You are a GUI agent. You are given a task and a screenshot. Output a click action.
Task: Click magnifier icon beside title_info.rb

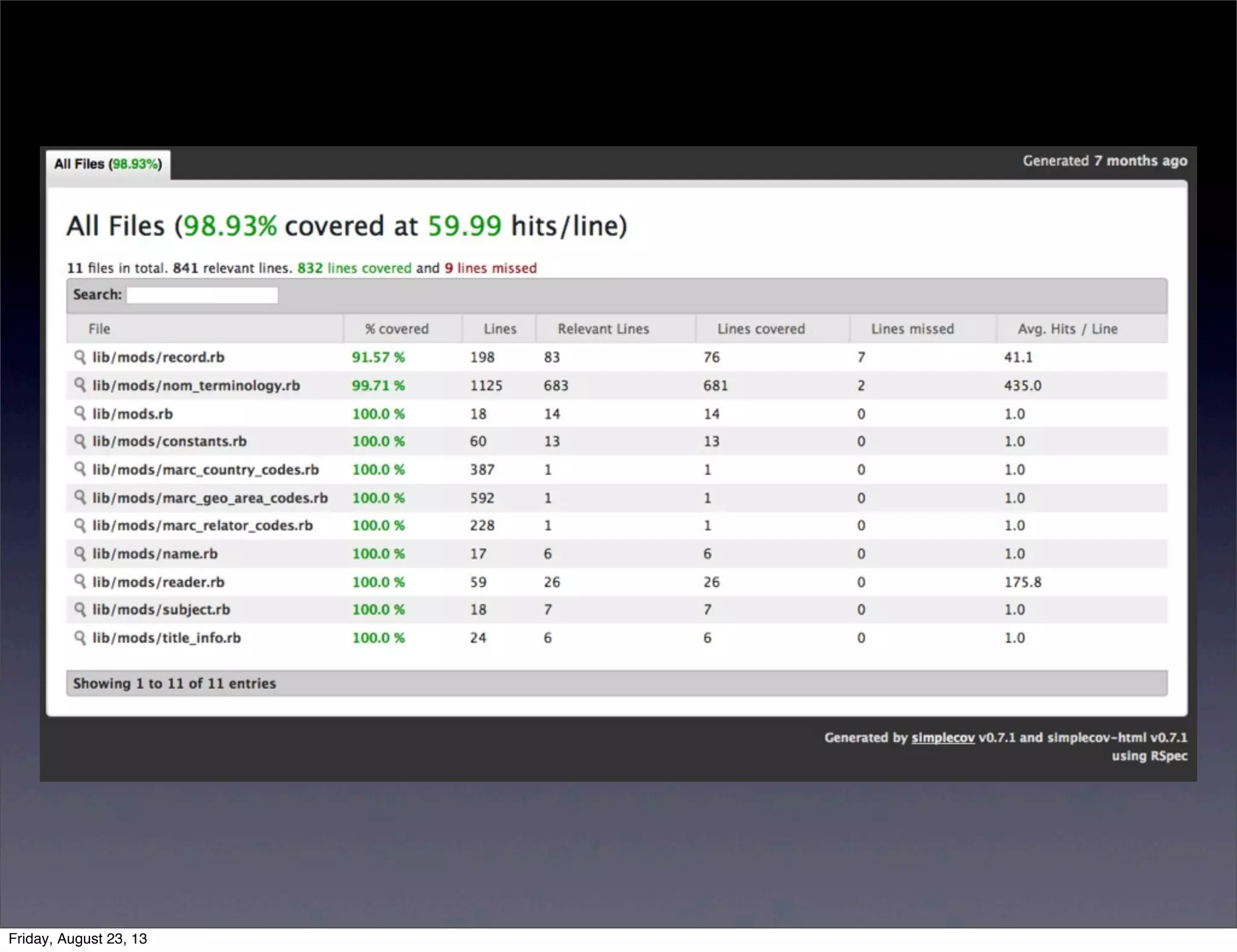tap(80, 637)
